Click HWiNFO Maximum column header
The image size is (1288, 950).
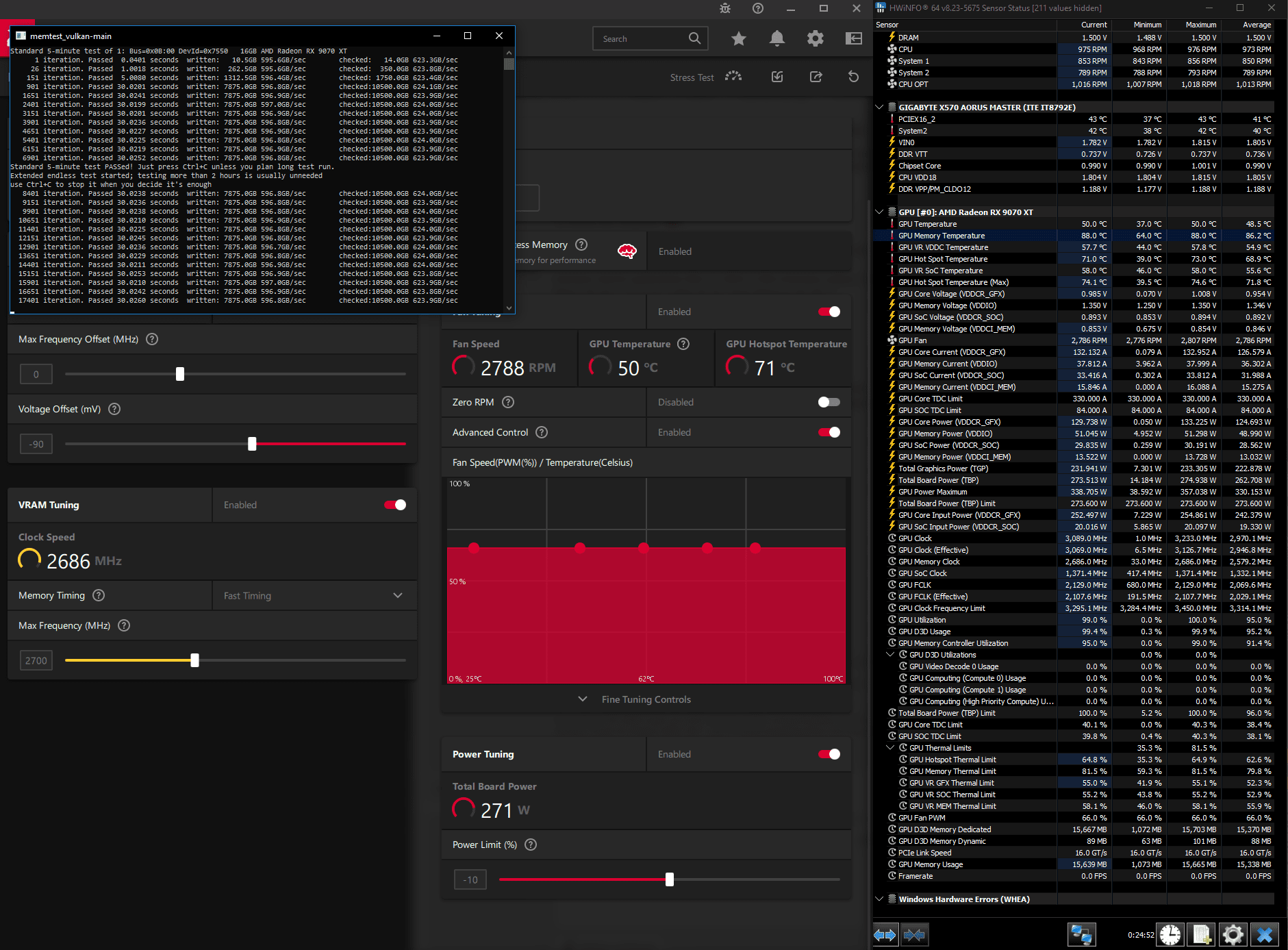[x=1194, y=25]
